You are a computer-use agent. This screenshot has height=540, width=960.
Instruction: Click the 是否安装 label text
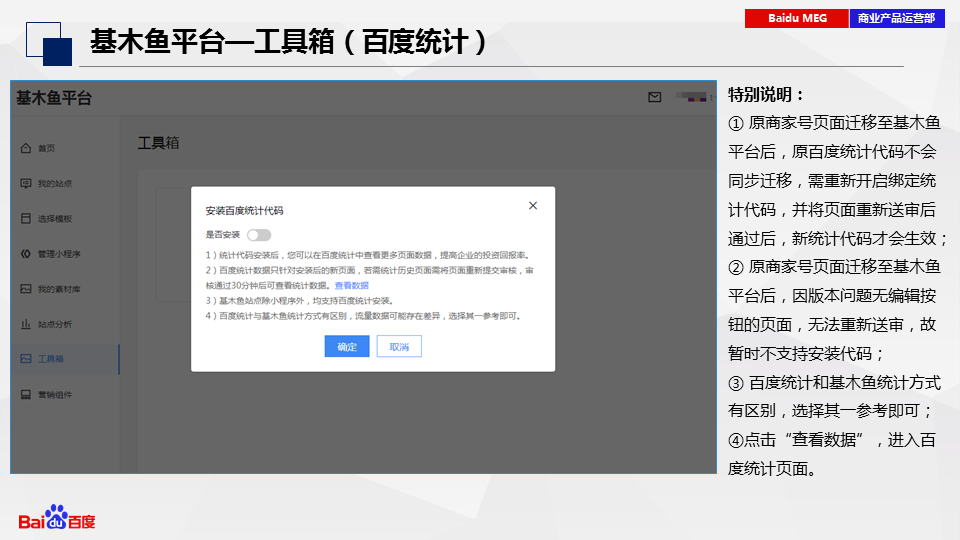(223, 234)
